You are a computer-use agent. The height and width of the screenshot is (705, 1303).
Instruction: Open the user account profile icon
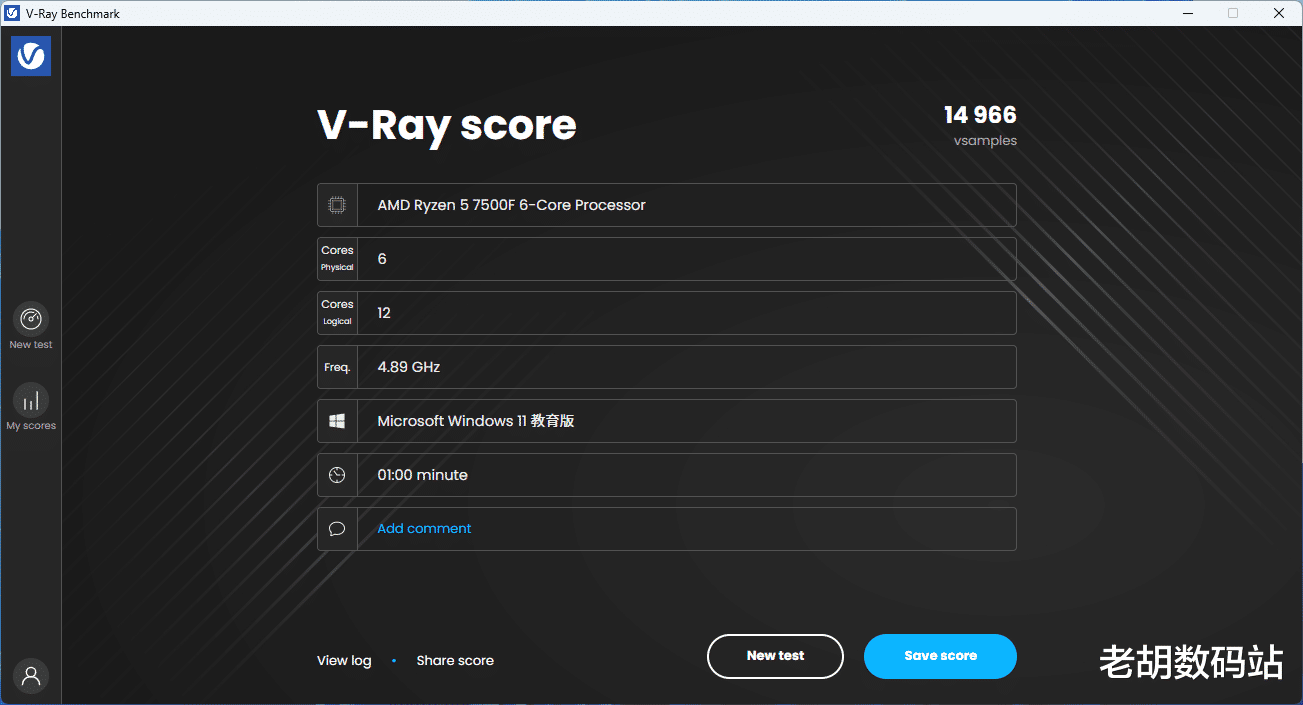31,676
